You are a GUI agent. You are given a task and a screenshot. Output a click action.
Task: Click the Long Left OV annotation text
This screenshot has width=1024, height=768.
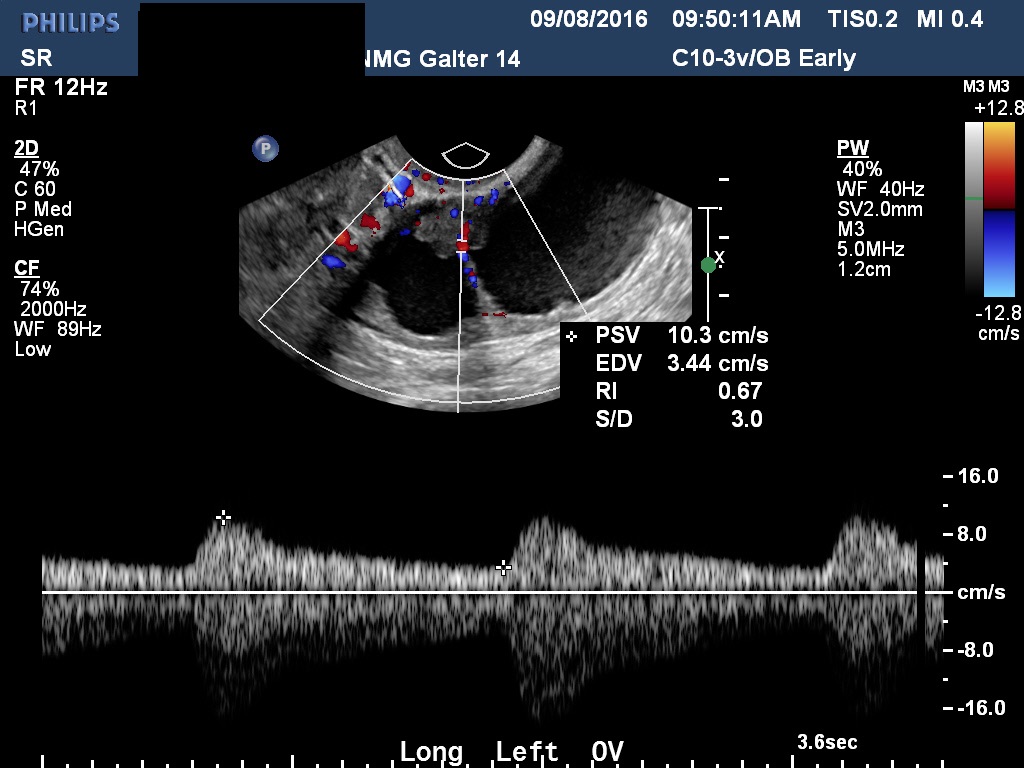click(511, 752)
